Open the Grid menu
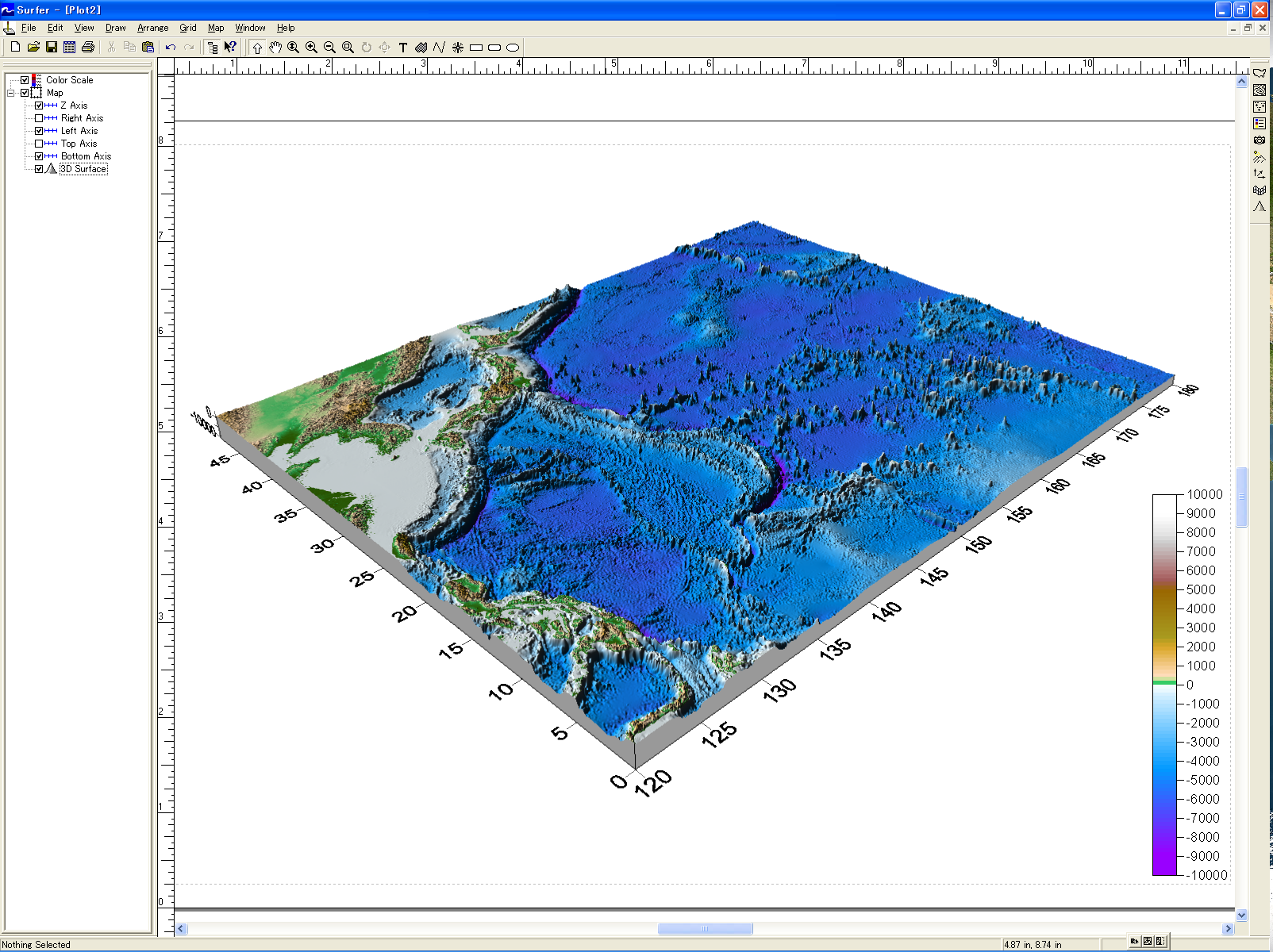This screenshot has width=1273, height=952. [187, 28]
